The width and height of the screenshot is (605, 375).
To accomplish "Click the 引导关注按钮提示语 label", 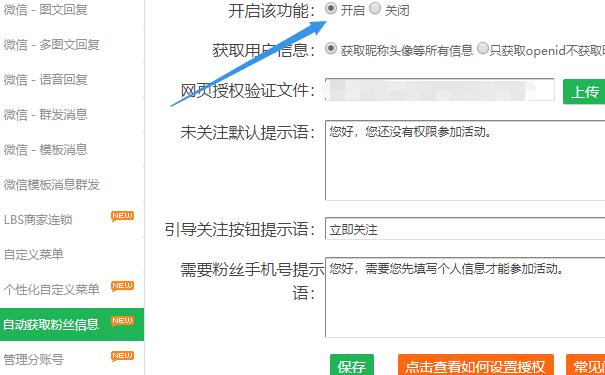I will tap(240, 229).
